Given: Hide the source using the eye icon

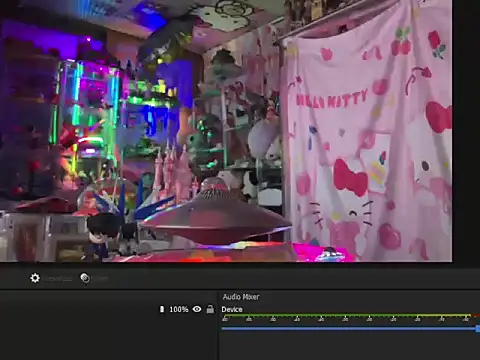Looking at the screenshot, I should (197, 309).
